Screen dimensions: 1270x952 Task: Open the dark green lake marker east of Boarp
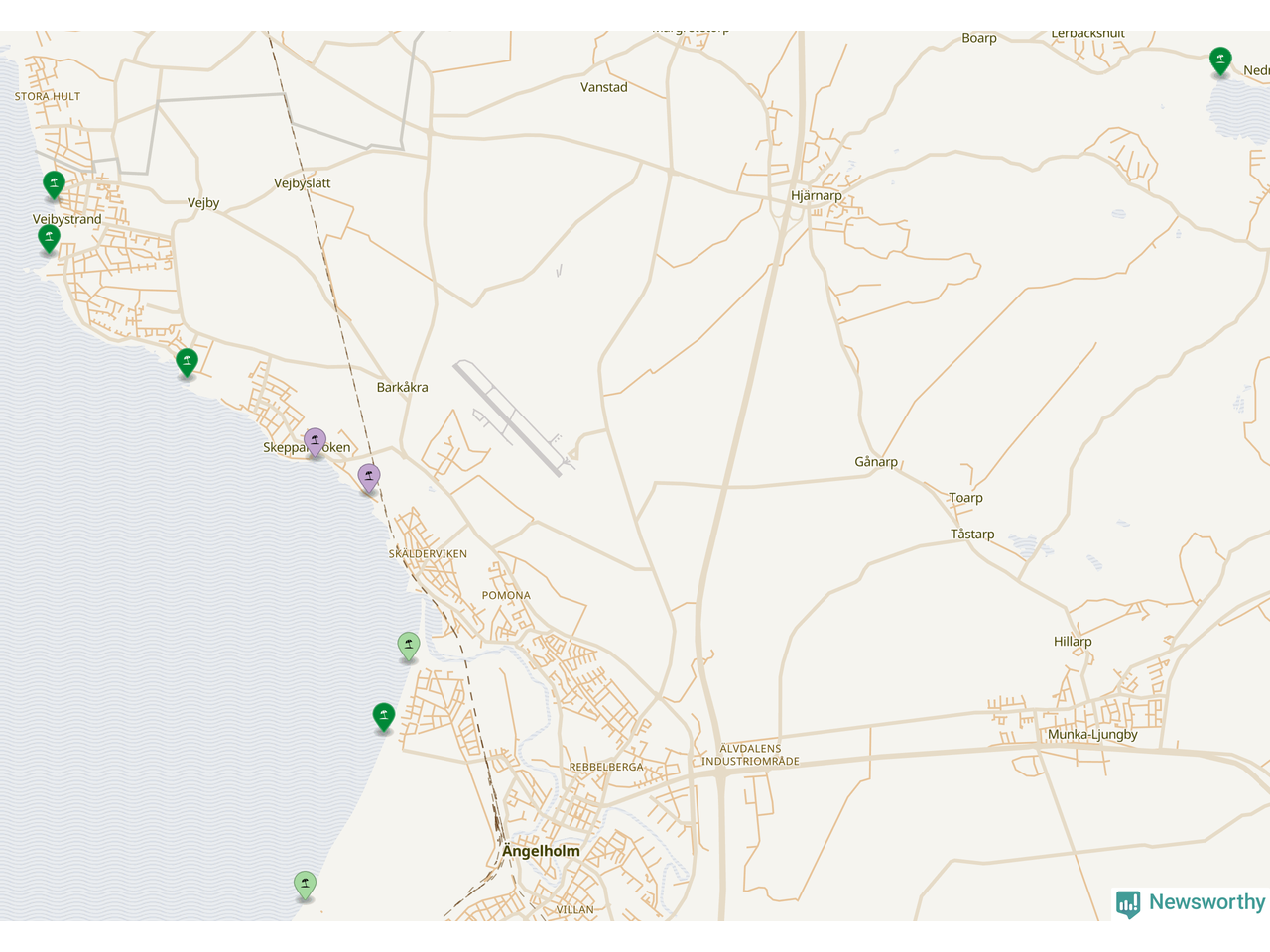click(x=1220, y=61)
